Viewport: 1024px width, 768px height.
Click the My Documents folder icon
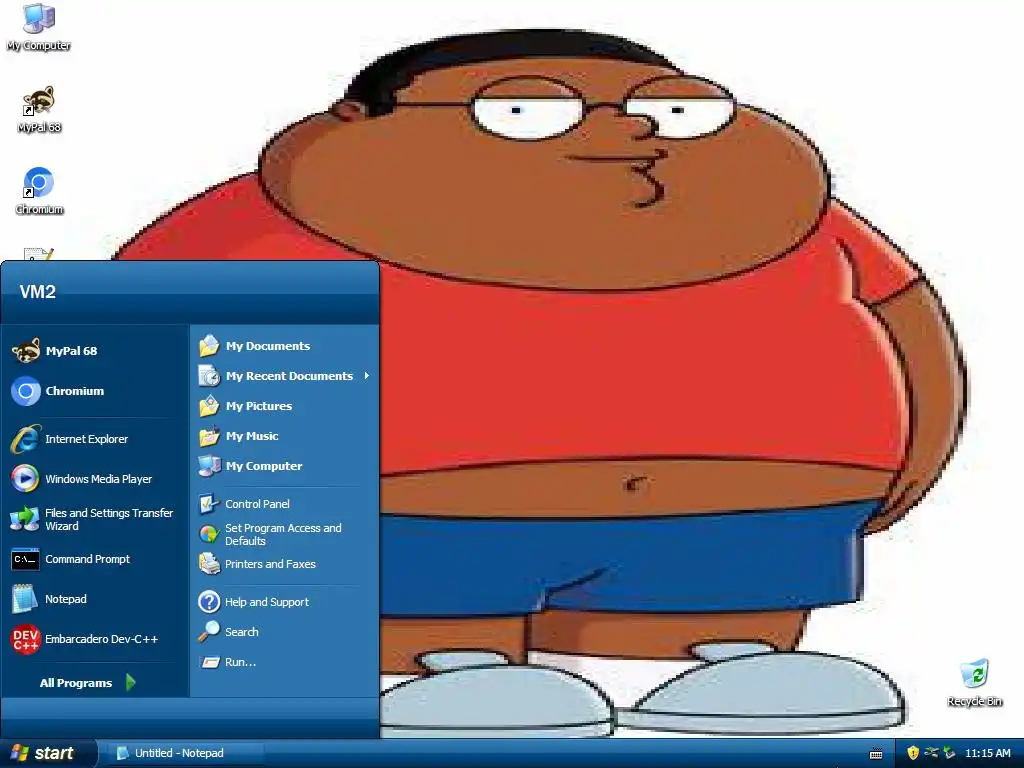(209, 346)
